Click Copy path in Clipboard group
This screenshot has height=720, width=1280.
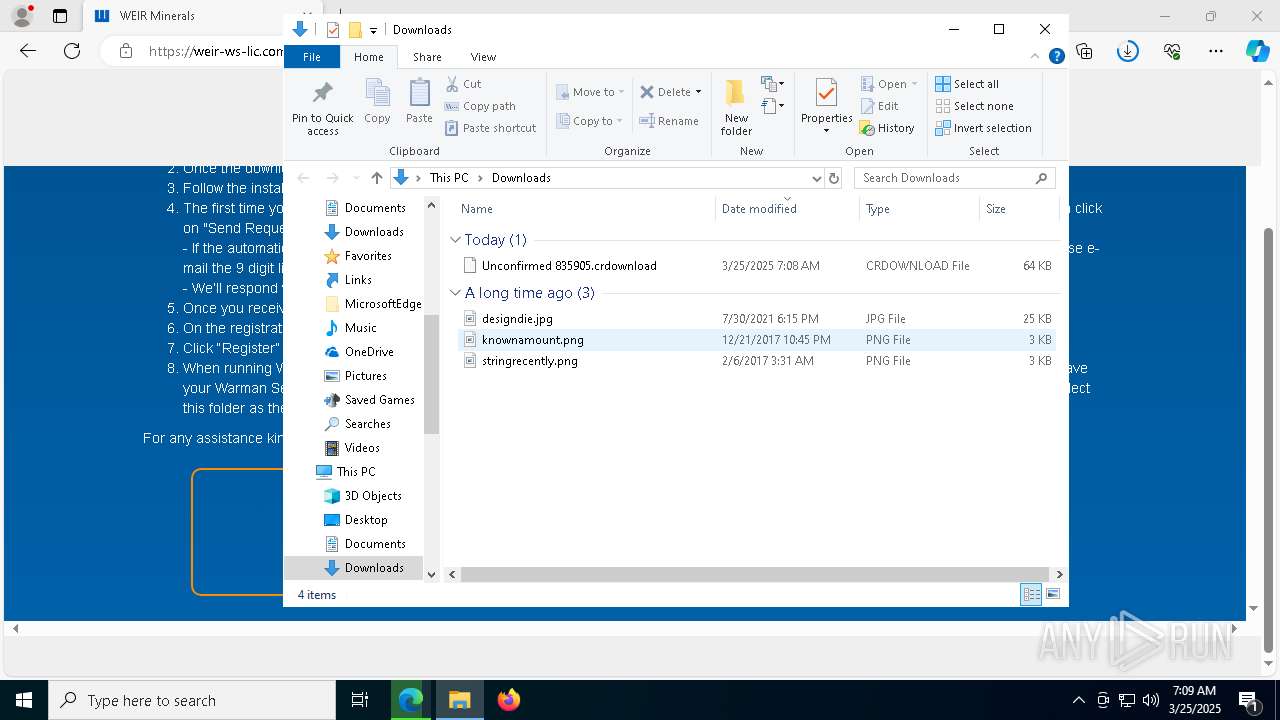pos(480,106)
